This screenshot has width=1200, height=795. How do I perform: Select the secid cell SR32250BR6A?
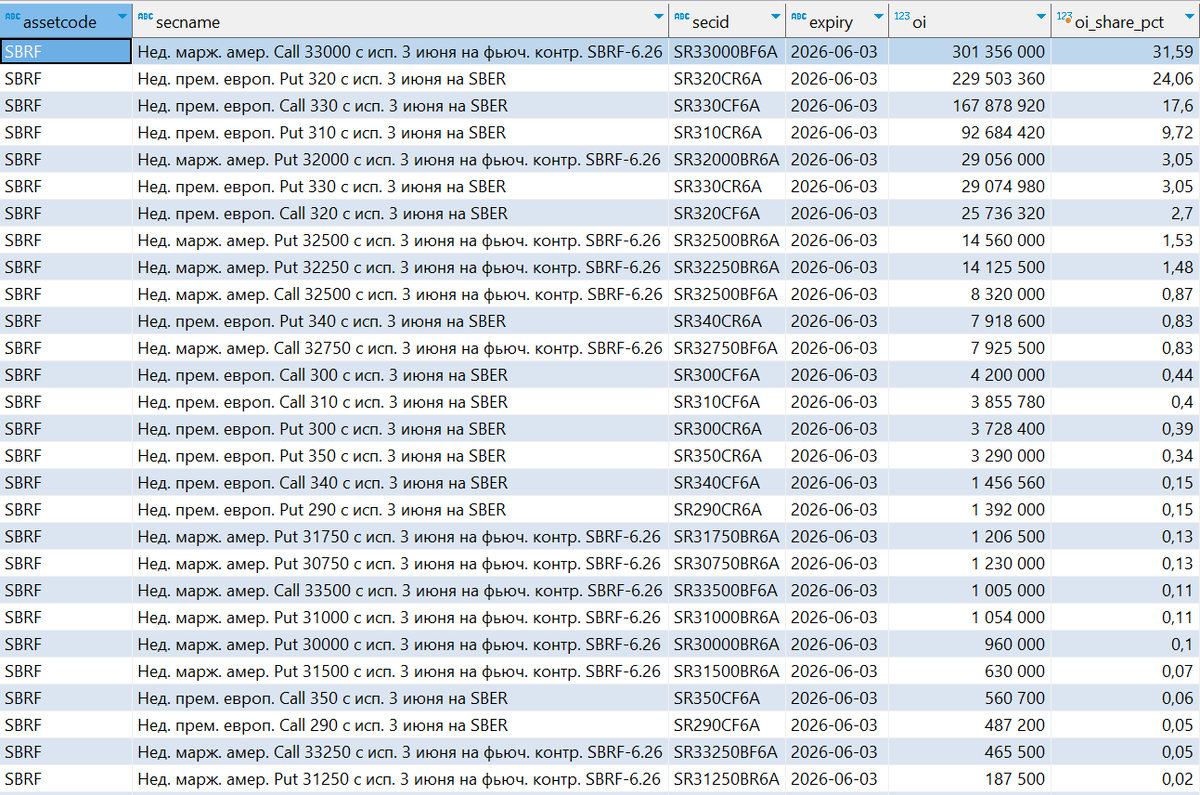coord(727,267)
